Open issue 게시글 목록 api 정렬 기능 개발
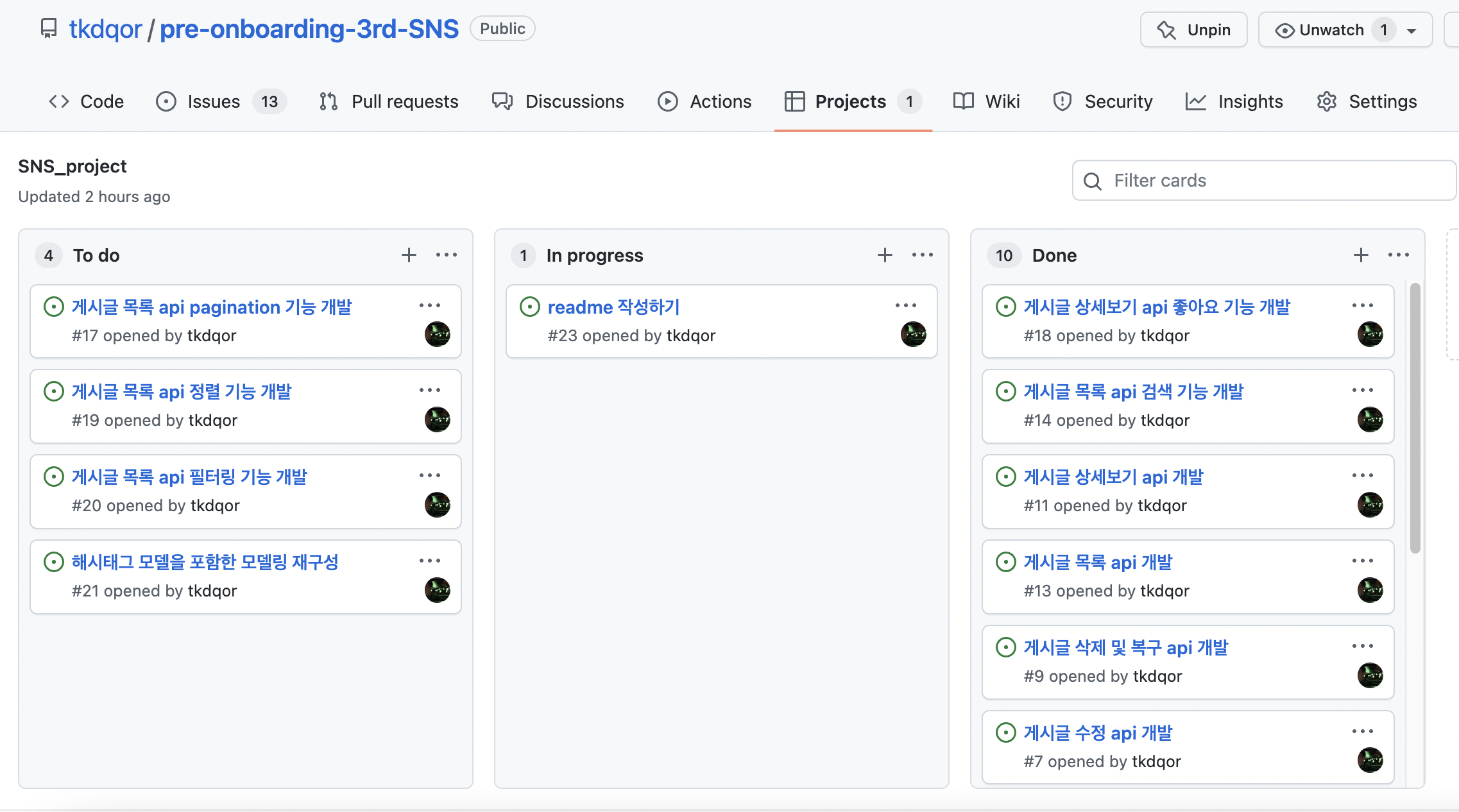 pos(182,392)
